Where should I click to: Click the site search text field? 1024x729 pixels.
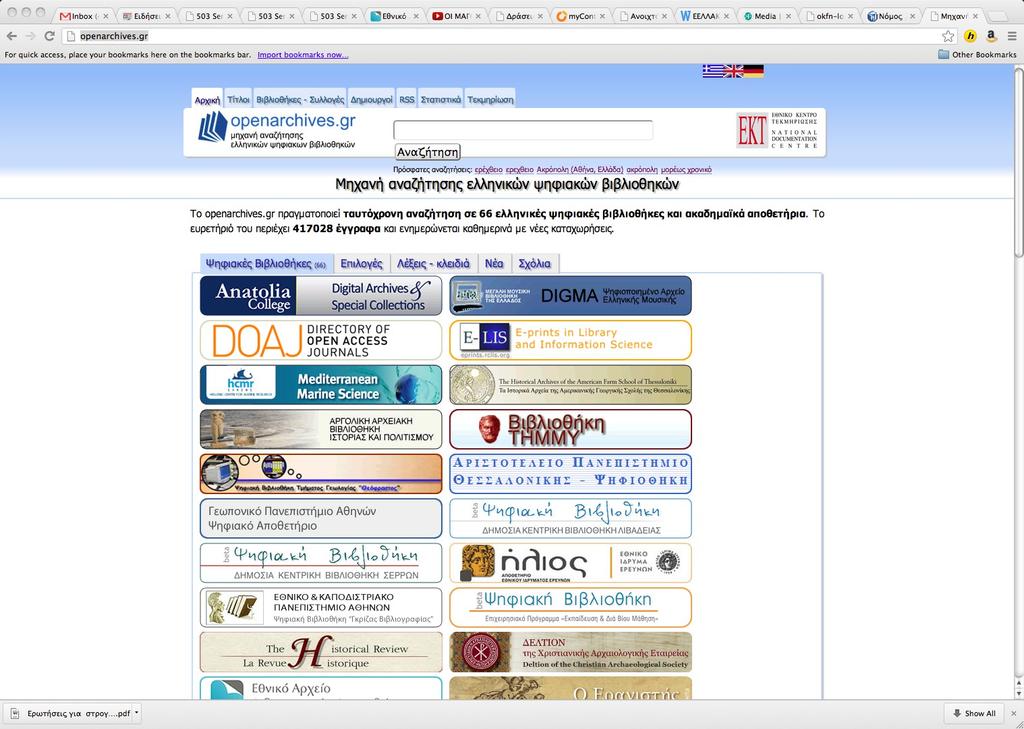(x=523, y=130)
